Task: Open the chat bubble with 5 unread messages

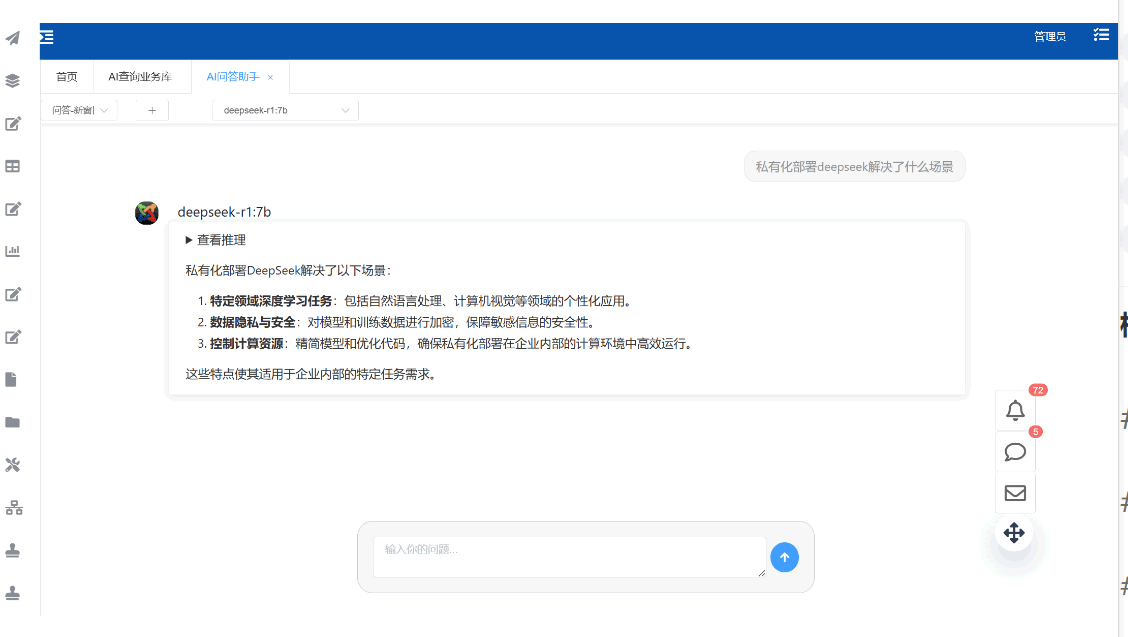Action: (1015, 452)
